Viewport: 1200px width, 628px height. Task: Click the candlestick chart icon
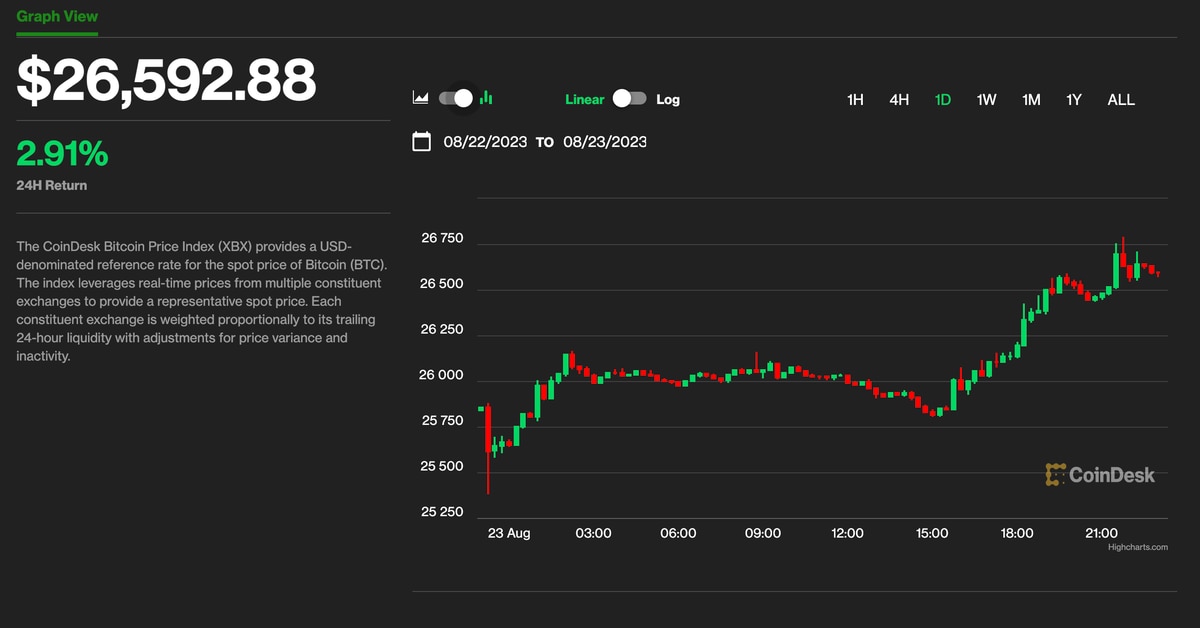[486, 98]
